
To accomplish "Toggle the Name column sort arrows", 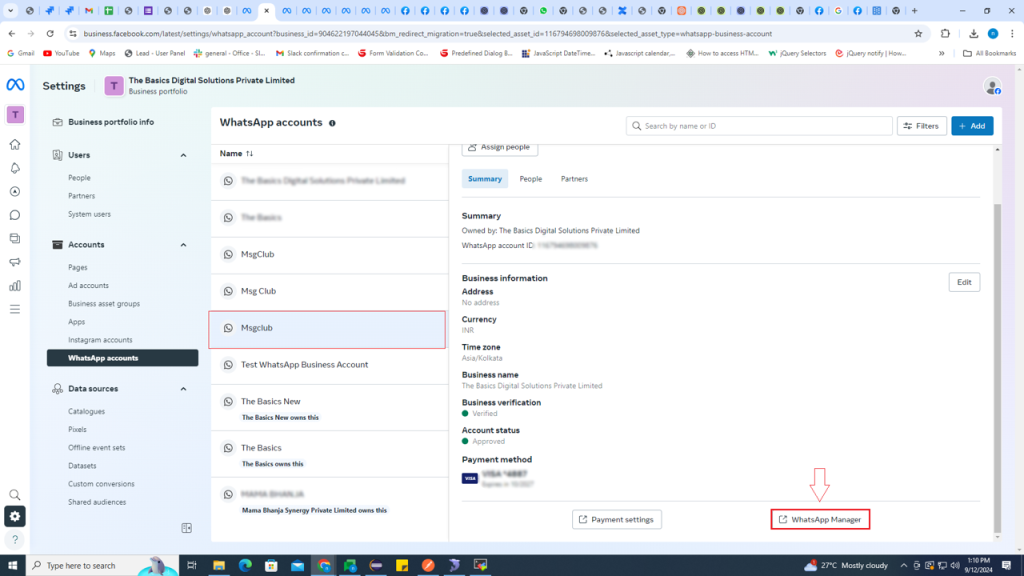I will tap(249, 153).
